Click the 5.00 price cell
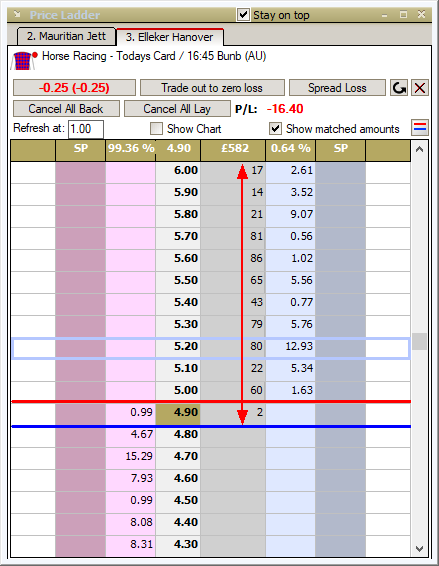The height and width of the screenshot is (566, 439). coord(178,390)
